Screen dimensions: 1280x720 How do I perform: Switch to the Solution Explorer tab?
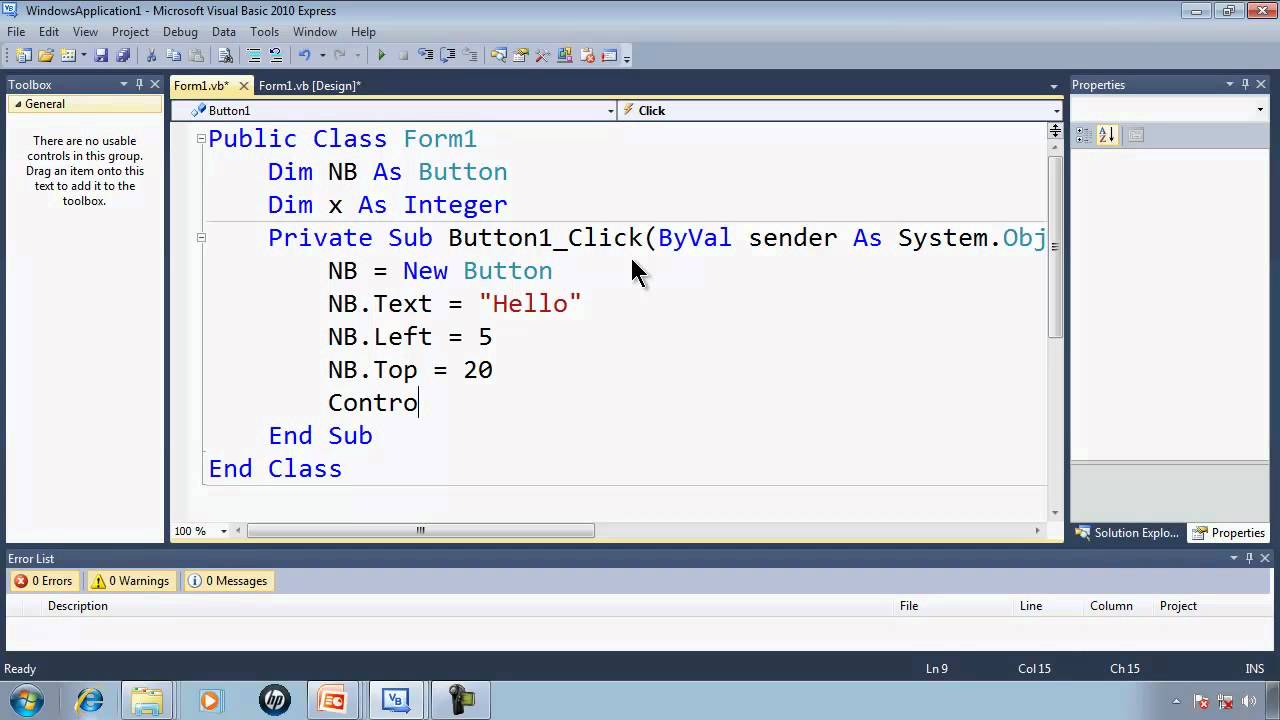point(1127,533)
